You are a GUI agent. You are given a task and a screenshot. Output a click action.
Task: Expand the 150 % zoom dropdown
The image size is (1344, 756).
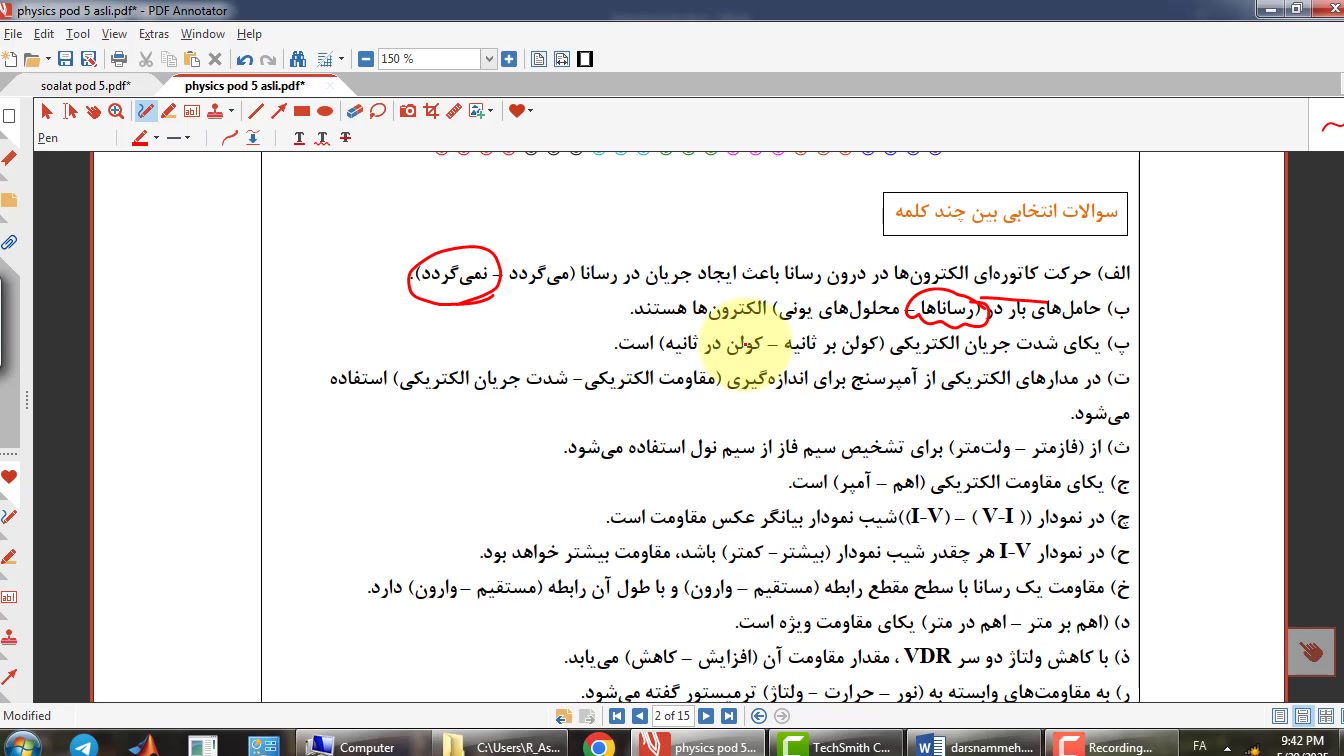489,59
